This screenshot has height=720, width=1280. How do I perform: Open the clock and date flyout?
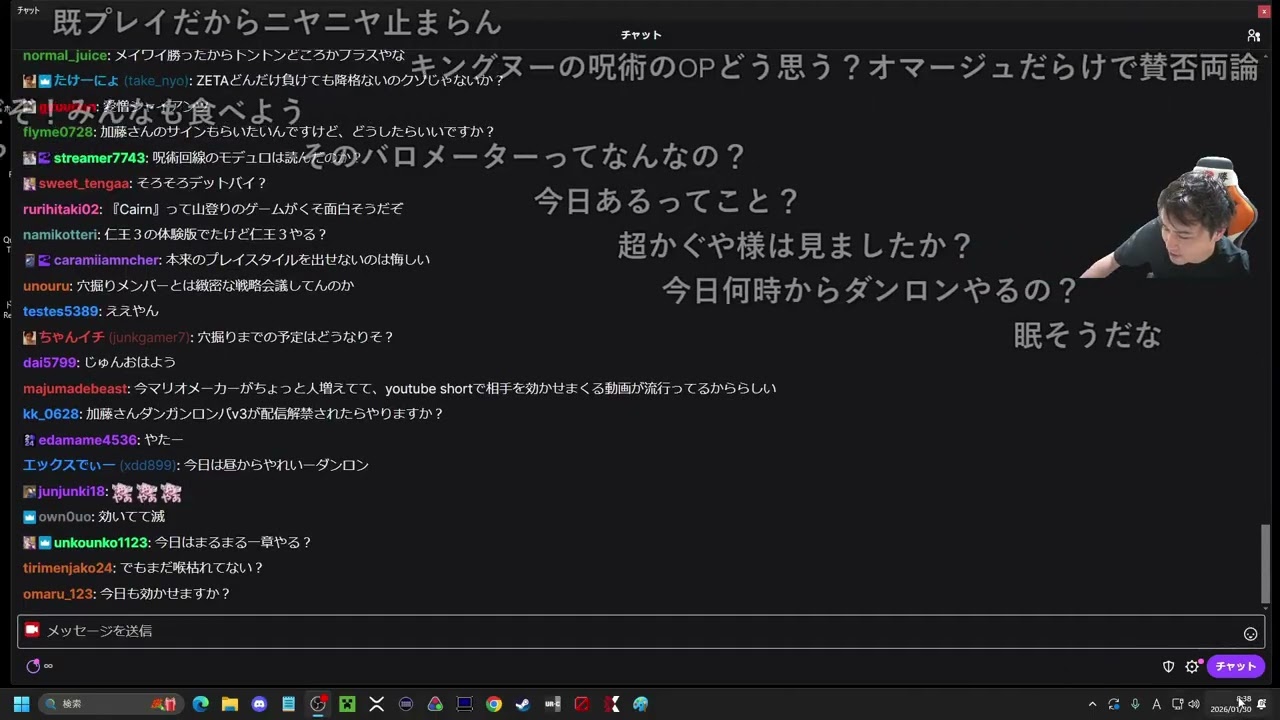pyautogui.click(x=1230, y=704)
